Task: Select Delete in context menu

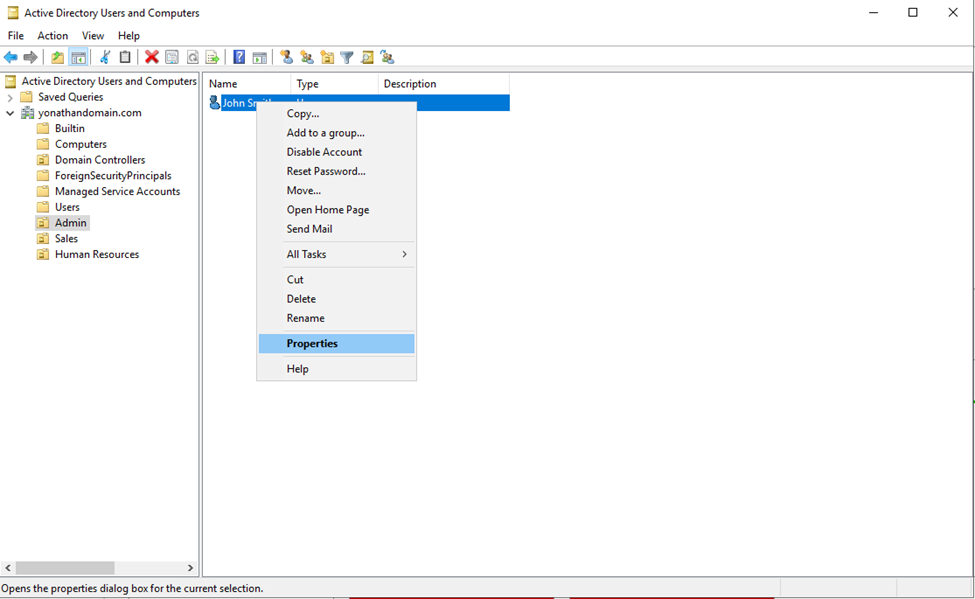Action: pos(336,299)
